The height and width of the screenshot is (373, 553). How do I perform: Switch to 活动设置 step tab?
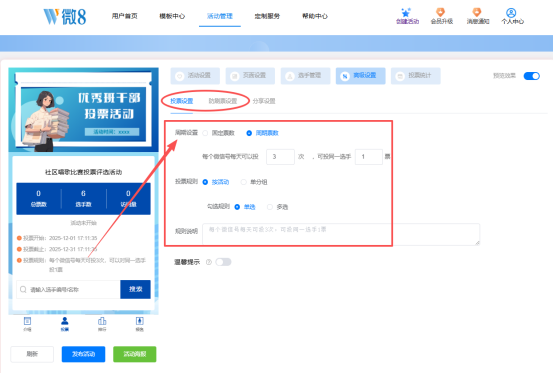pyautogui.click(x=195, y=76)
